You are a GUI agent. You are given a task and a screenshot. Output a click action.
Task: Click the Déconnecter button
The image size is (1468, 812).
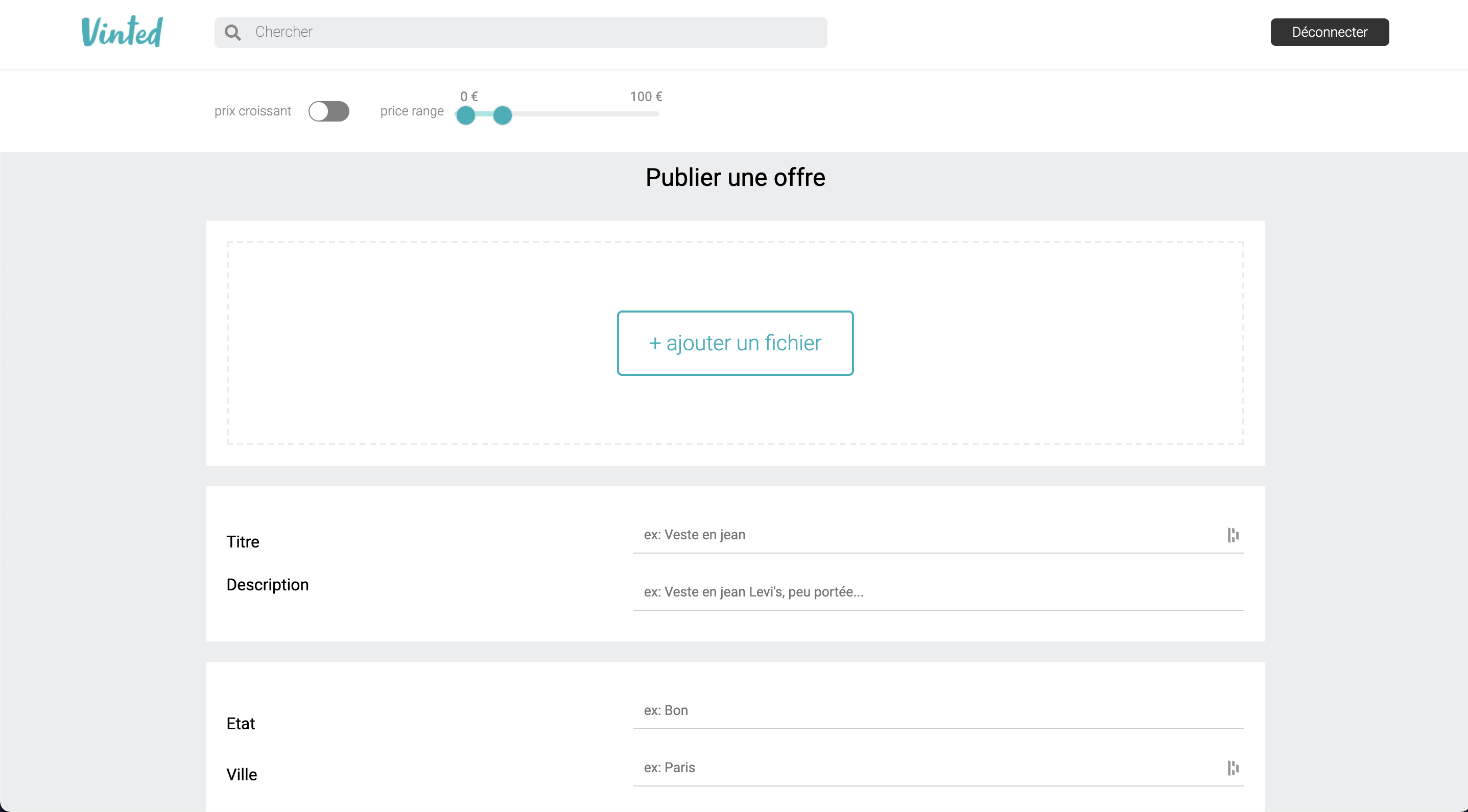pos(1329,32)
